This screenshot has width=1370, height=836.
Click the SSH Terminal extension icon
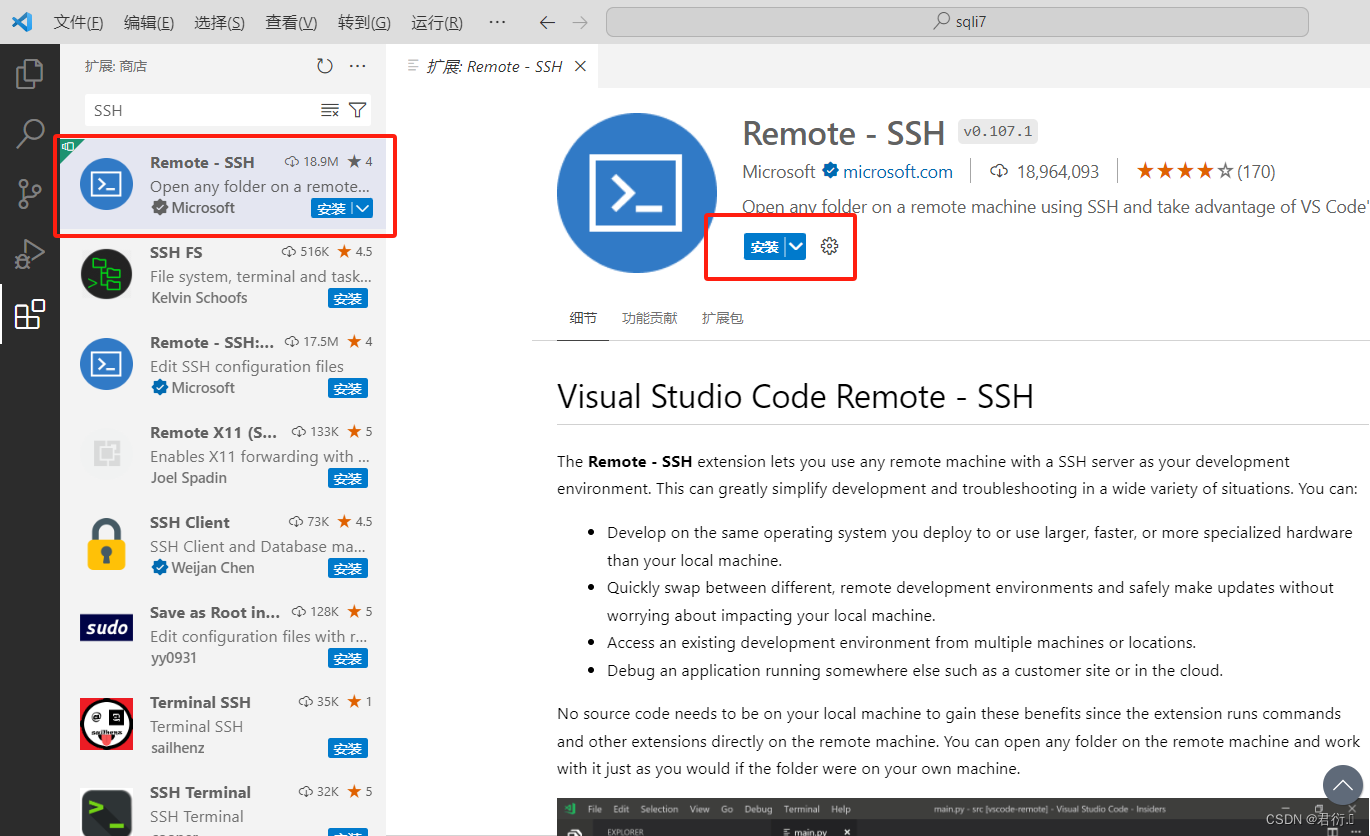coord(106,812)
